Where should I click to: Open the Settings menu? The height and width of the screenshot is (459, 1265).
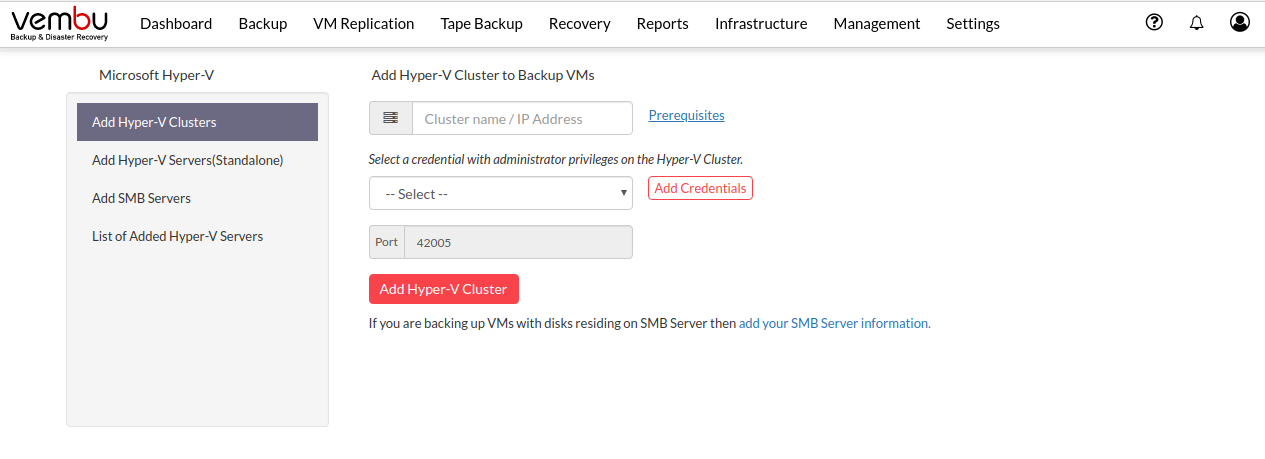[973, 24]
